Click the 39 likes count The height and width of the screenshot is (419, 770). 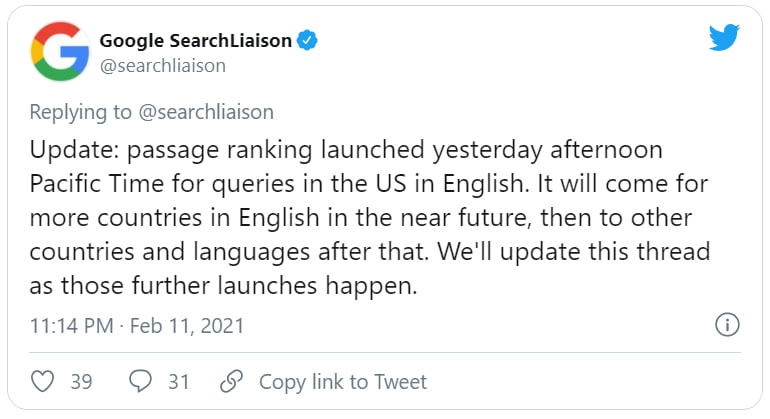pos(81,381)
